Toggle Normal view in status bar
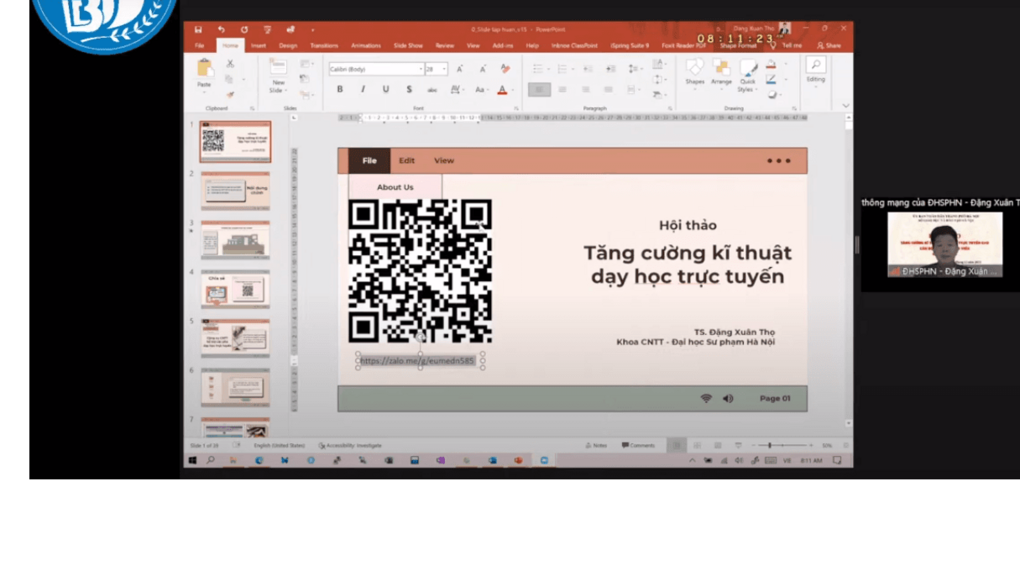Viewport: 1020px width, 565px height. 676,445
